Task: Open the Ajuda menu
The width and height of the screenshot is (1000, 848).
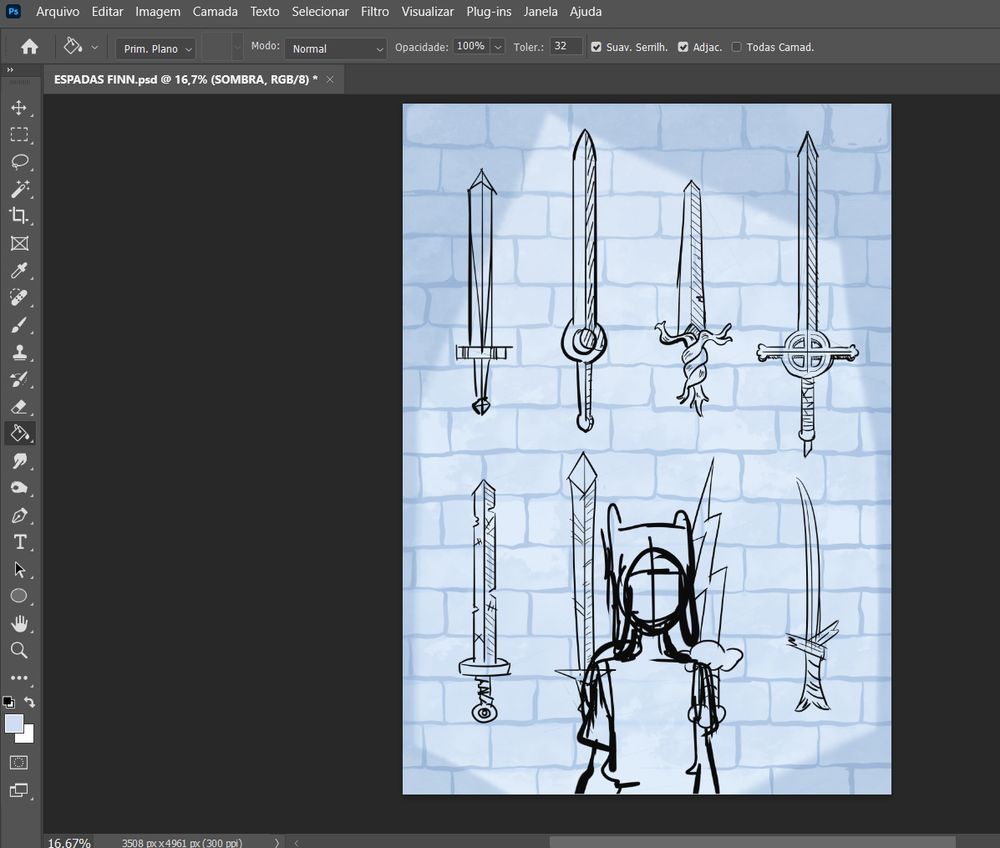Action: (585, 11)
